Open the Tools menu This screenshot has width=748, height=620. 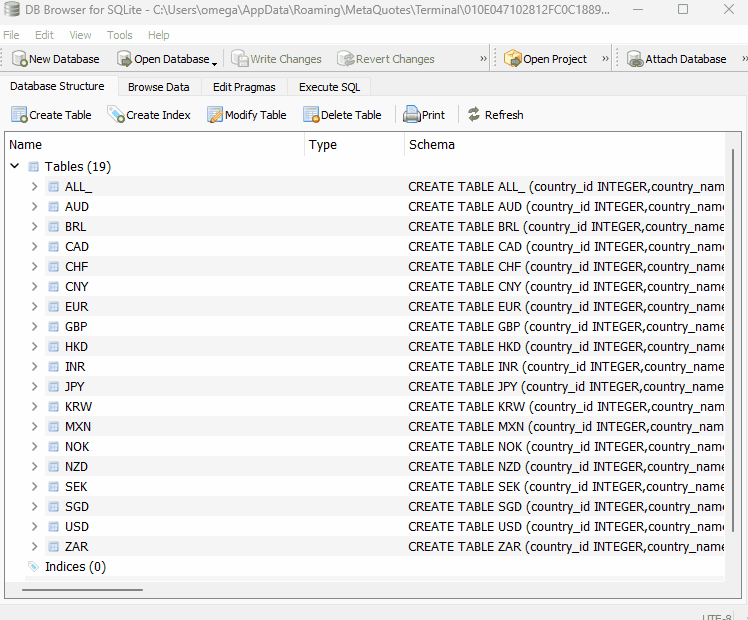pyautogui.click(x=119, y=35)
